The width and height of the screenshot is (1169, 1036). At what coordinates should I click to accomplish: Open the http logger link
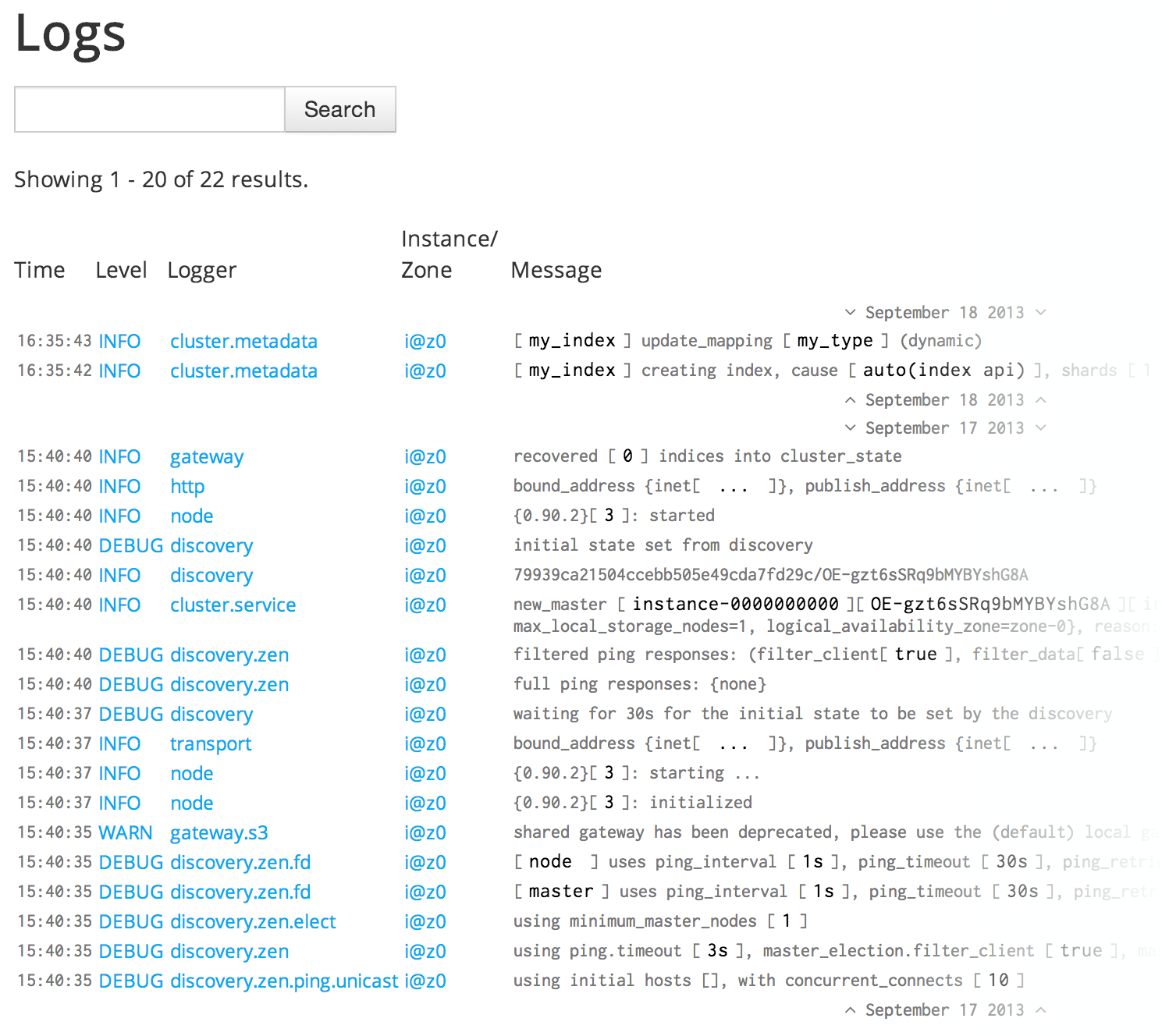pyautogui.click(x=187, y=486)
